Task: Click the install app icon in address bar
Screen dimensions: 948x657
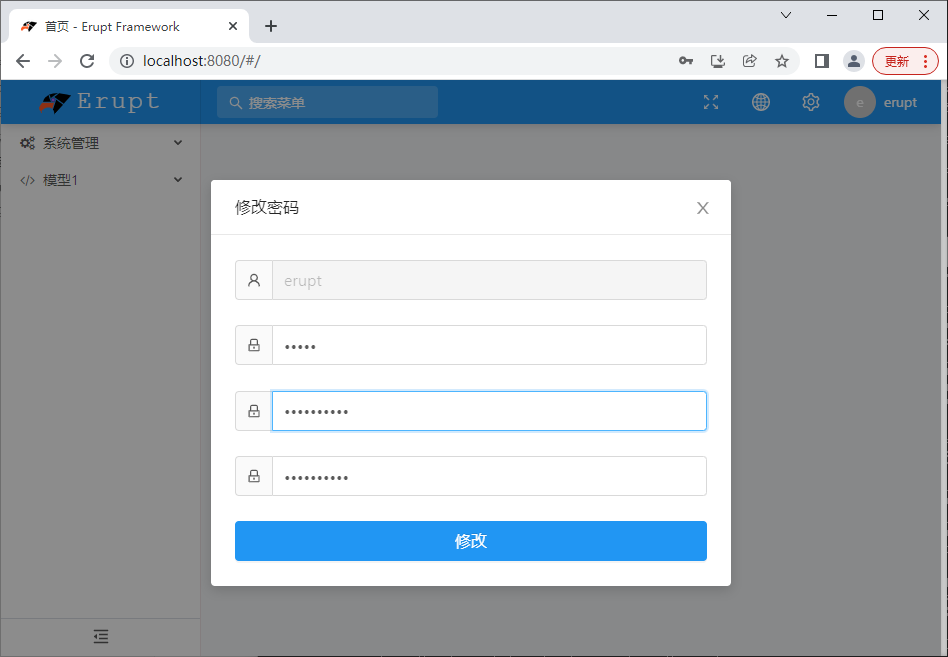Action: click(718, 61)
